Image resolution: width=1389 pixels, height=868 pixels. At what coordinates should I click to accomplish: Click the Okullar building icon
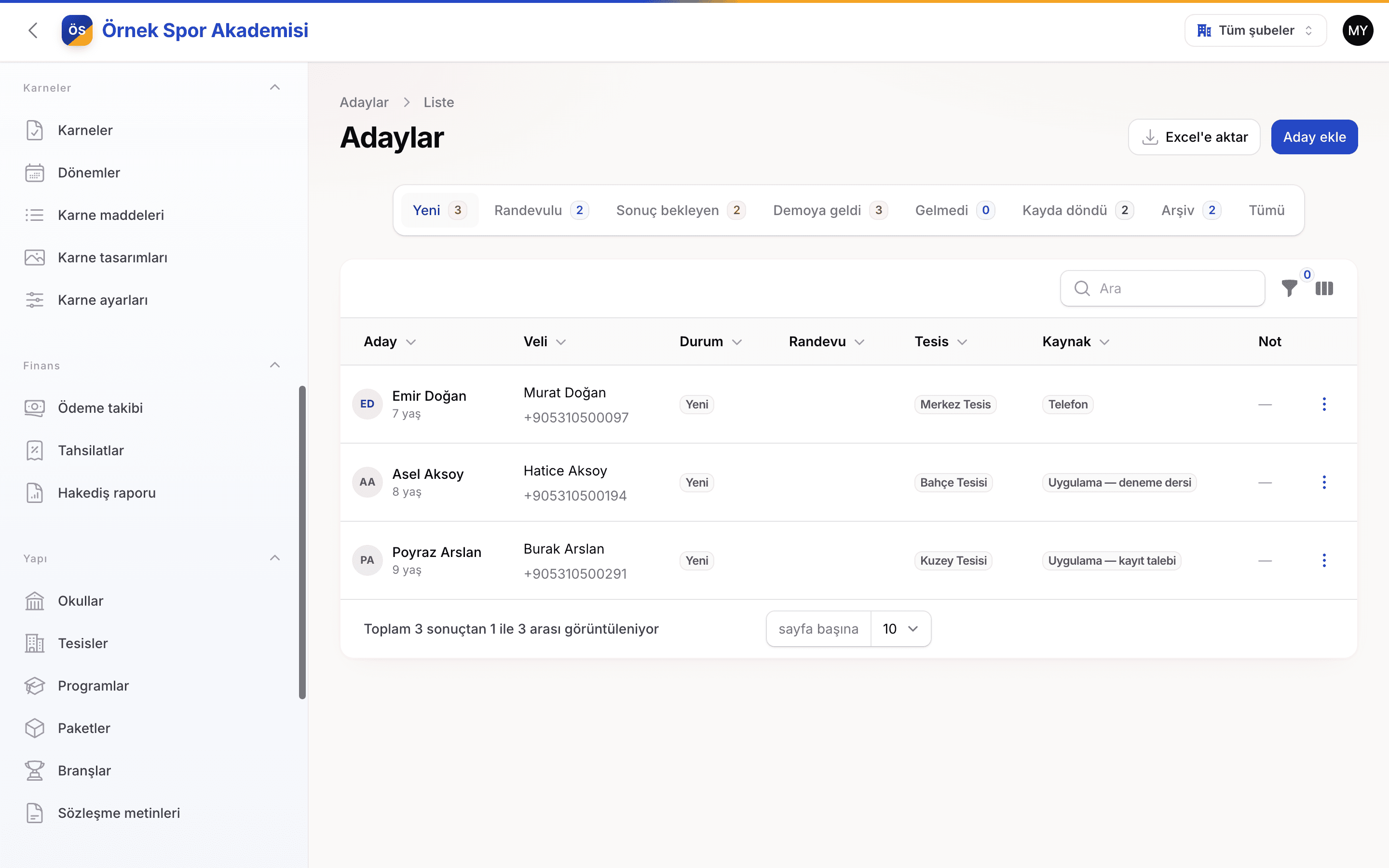coord(34,601)
